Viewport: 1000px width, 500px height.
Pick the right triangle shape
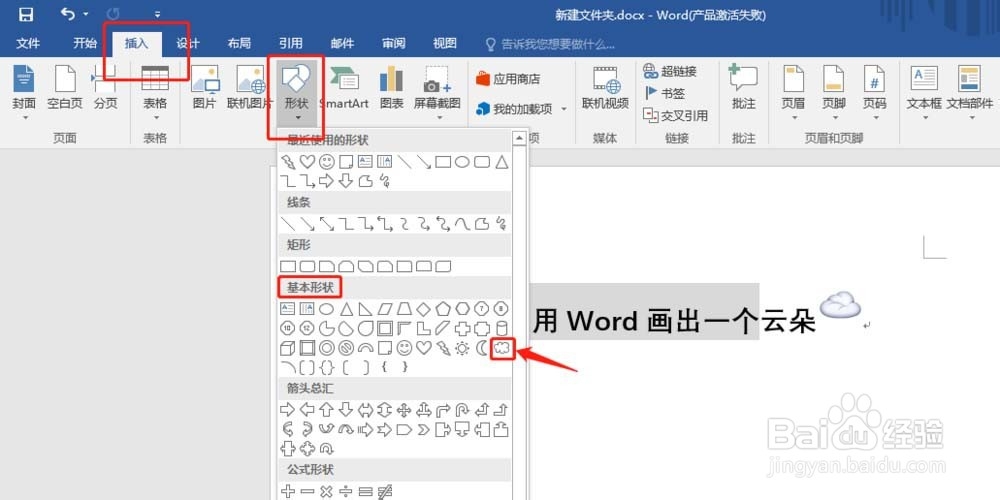coord(365,309)
